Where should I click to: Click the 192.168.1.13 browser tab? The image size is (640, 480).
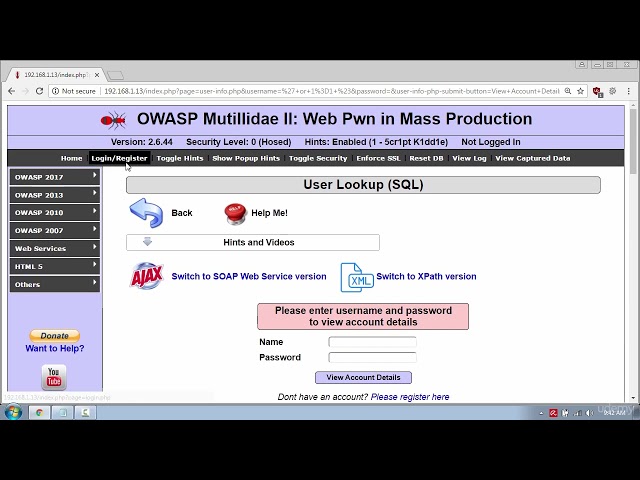tap(56, 75)
